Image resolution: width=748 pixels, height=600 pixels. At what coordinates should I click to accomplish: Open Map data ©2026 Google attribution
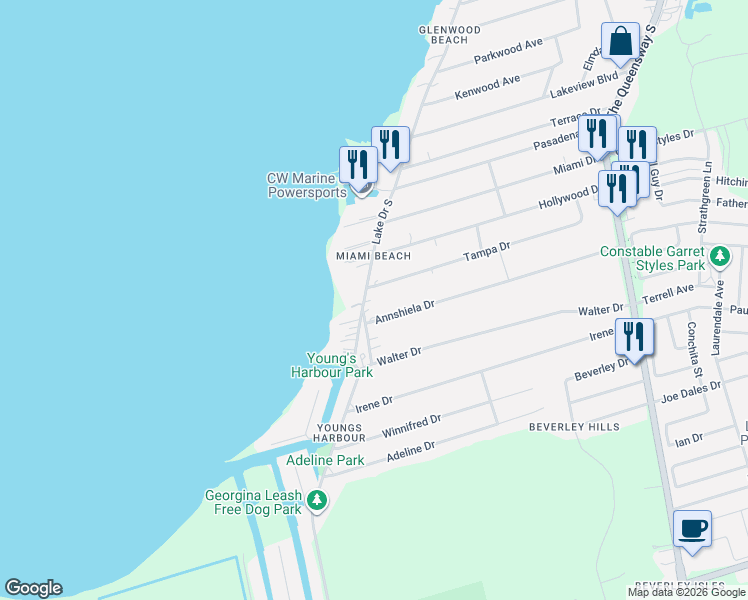tap(686, 592)
